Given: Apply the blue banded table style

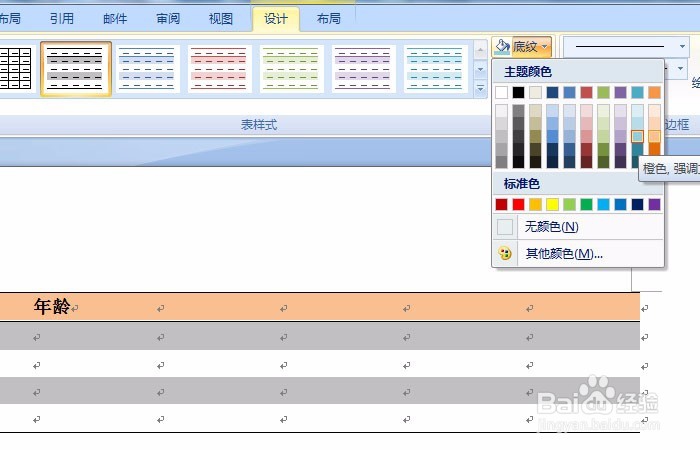Looking at the screenshot, I should [x=147, y=69].
